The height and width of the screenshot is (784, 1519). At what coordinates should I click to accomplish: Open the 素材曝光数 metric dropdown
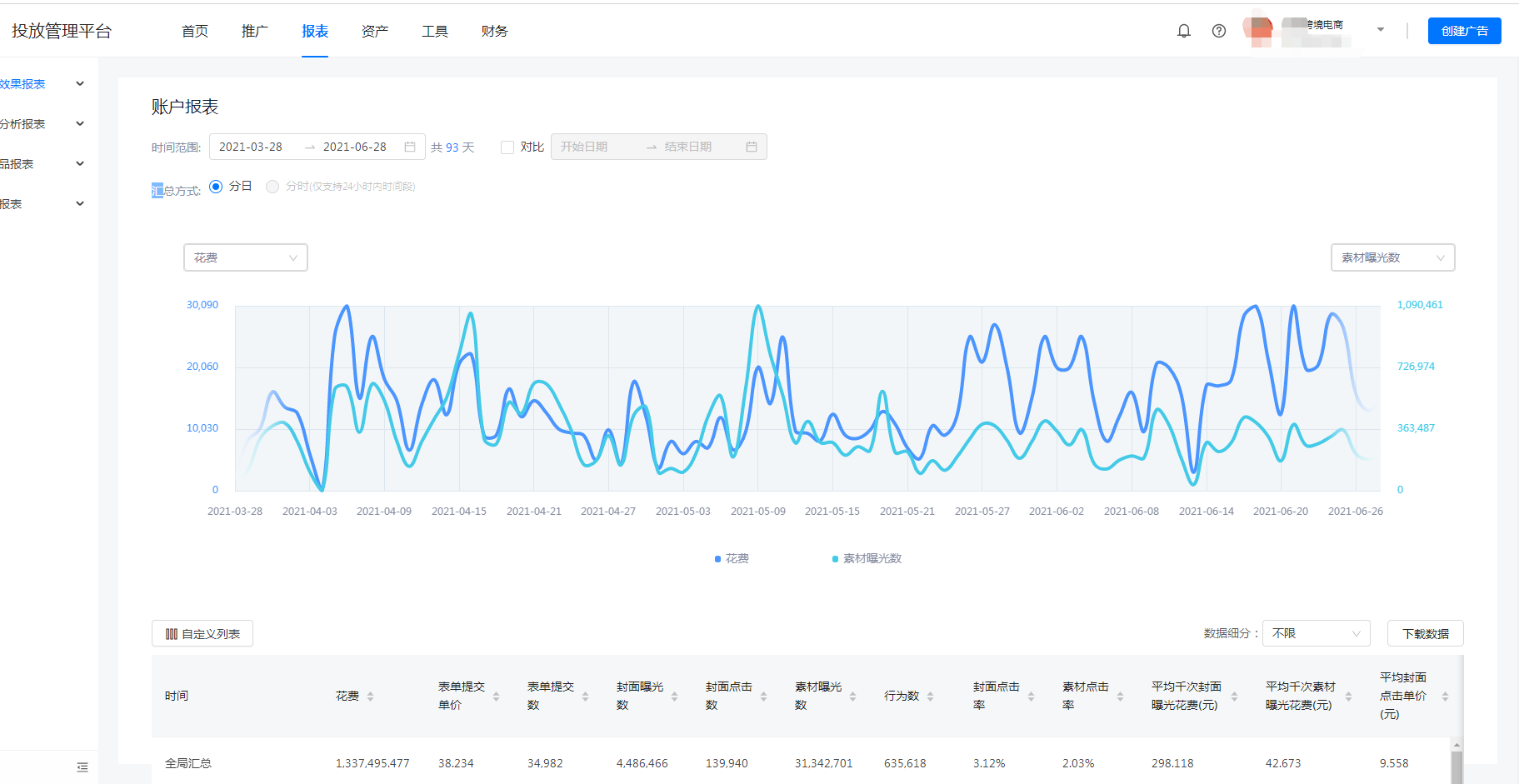coord(1392,257)
